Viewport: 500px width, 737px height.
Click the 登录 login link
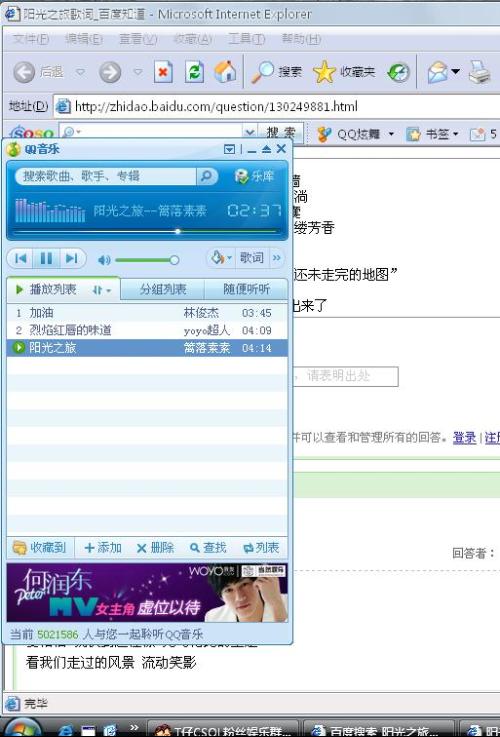[464, 438]
